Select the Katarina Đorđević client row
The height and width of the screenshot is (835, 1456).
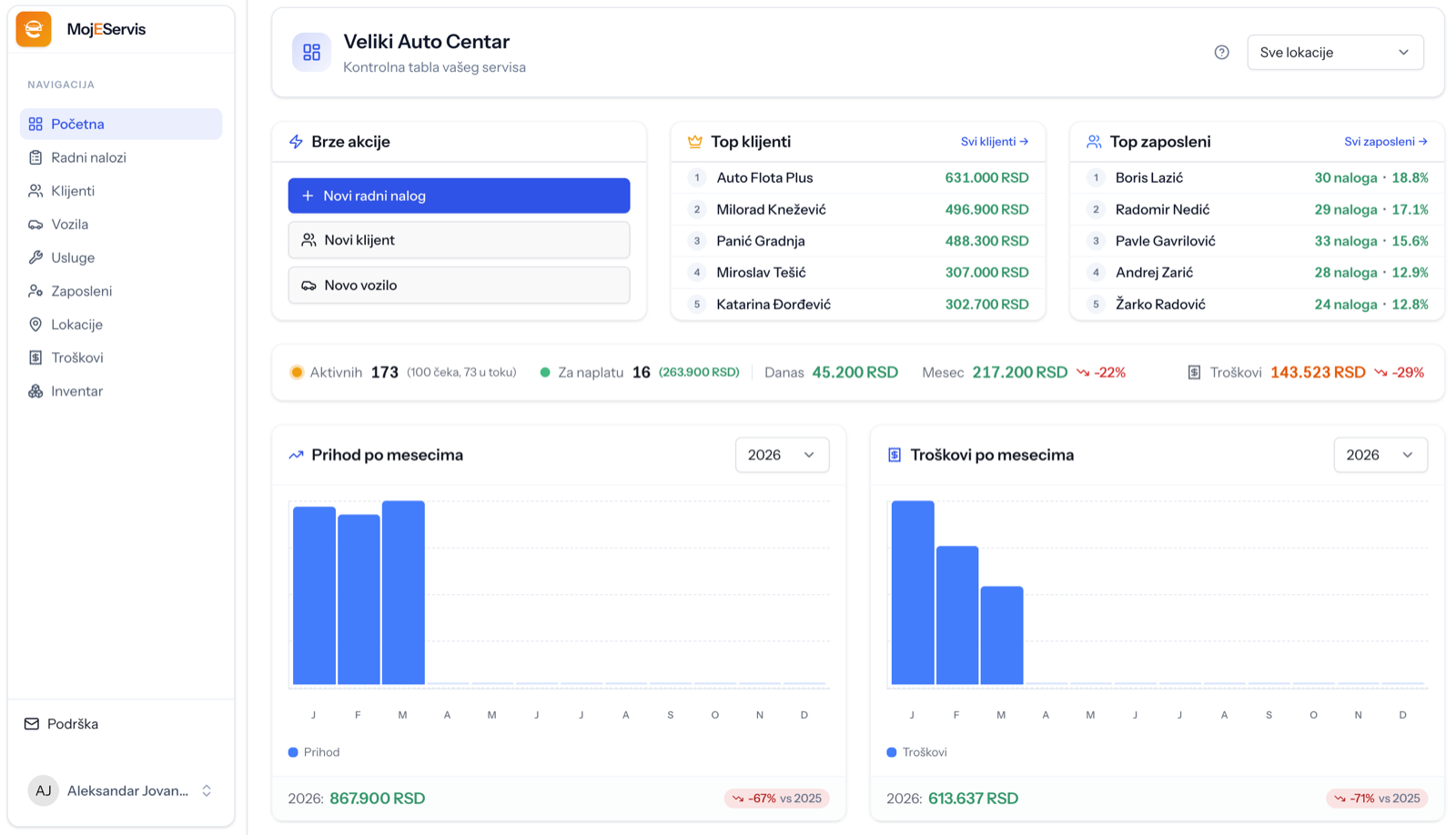pos(858,304)
